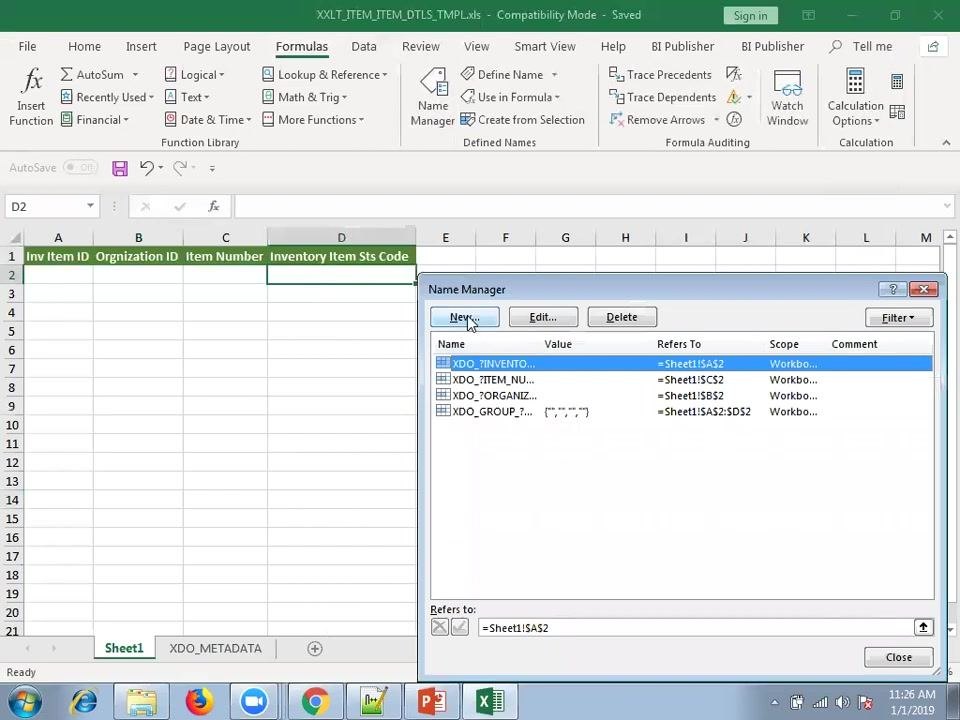Image resolution: width=960 pixels, height=720 pixels.
Task: Select the XDO_?ITEM_NU... name row
Action: pos(682,380)
